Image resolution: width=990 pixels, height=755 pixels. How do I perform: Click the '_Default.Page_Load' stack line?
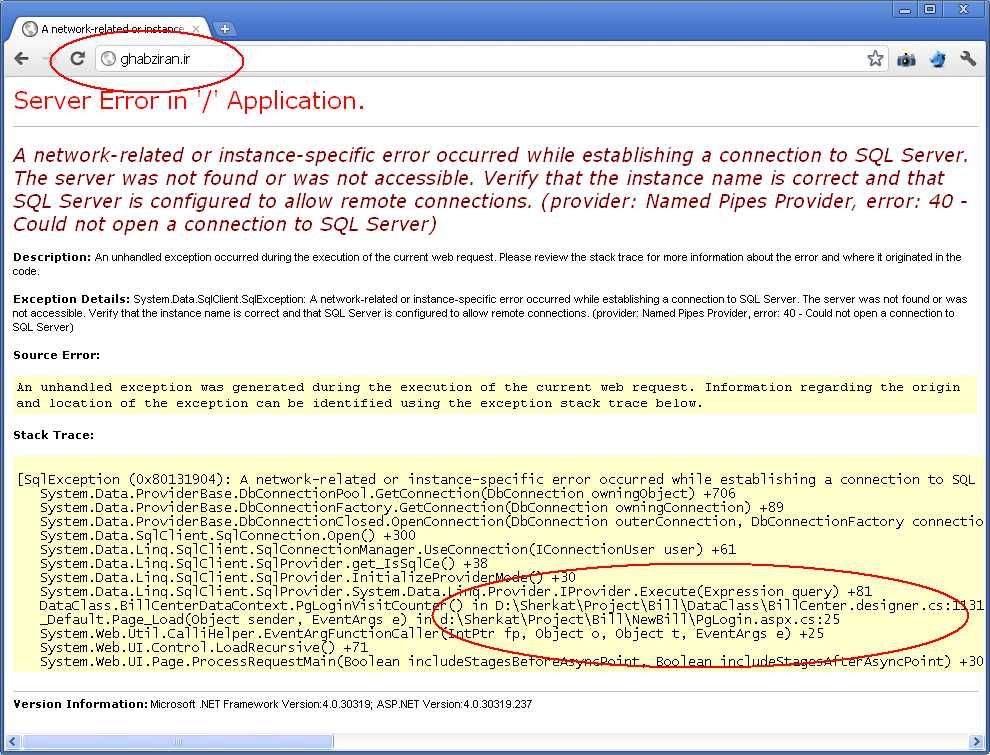click(x=440, y=619)
